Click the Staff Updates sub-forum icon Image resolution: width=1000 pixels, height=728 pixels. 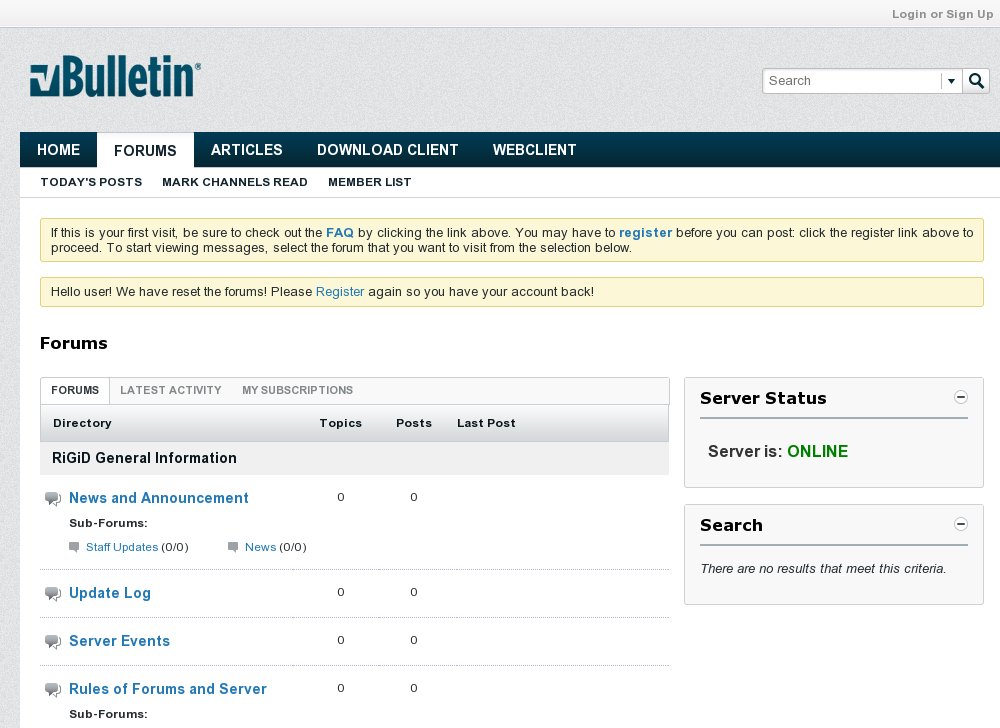coord(74,547)
